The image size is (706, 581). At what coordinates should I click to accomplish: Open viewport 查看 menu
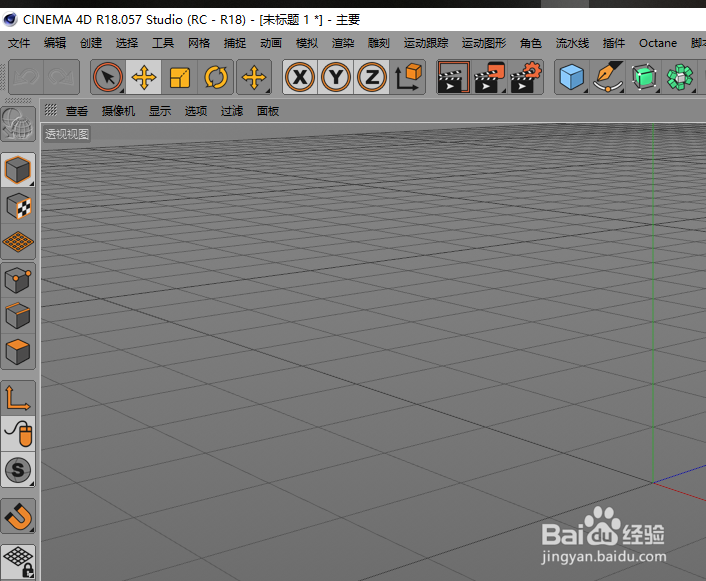pyautogui.click(x=77, y=111)
